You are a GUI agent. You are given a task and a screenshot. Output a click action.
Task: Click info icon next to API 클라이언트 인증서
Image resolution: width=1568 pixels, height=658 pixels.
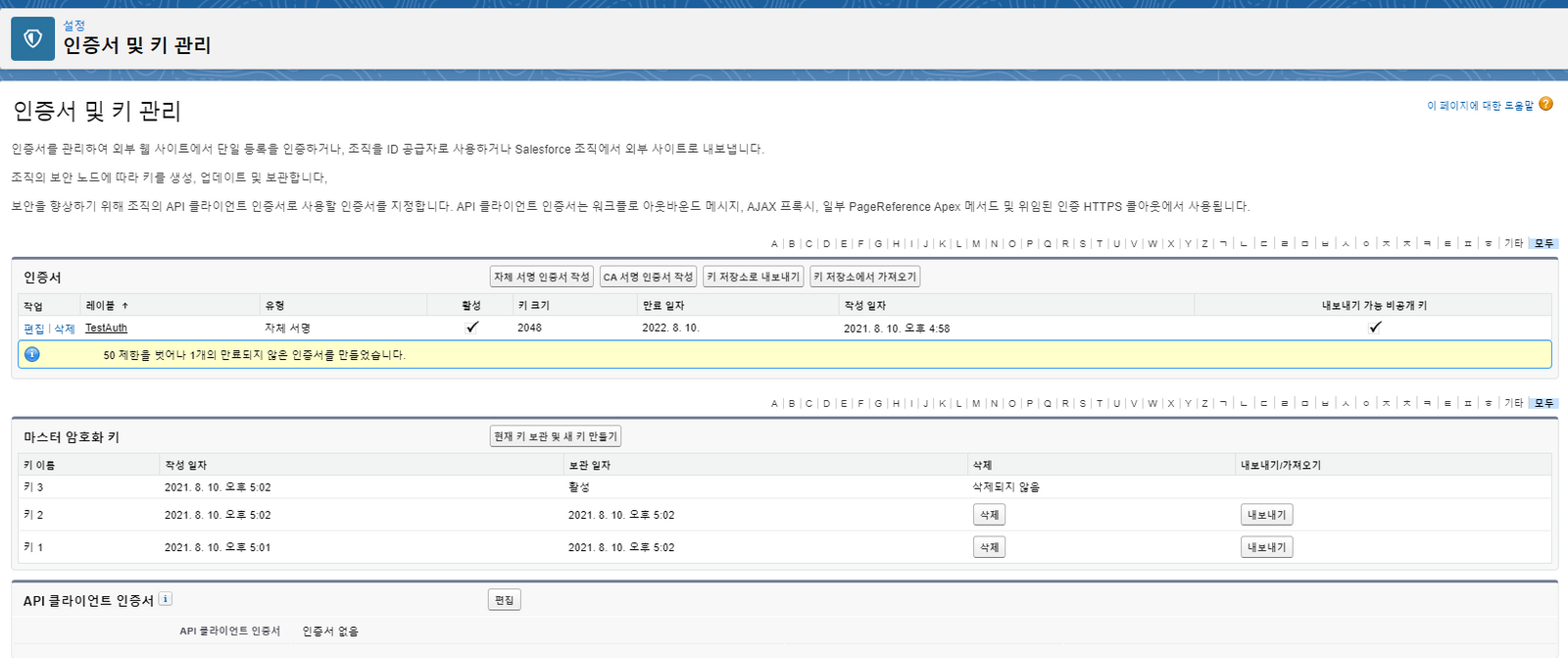coord(166,599)
